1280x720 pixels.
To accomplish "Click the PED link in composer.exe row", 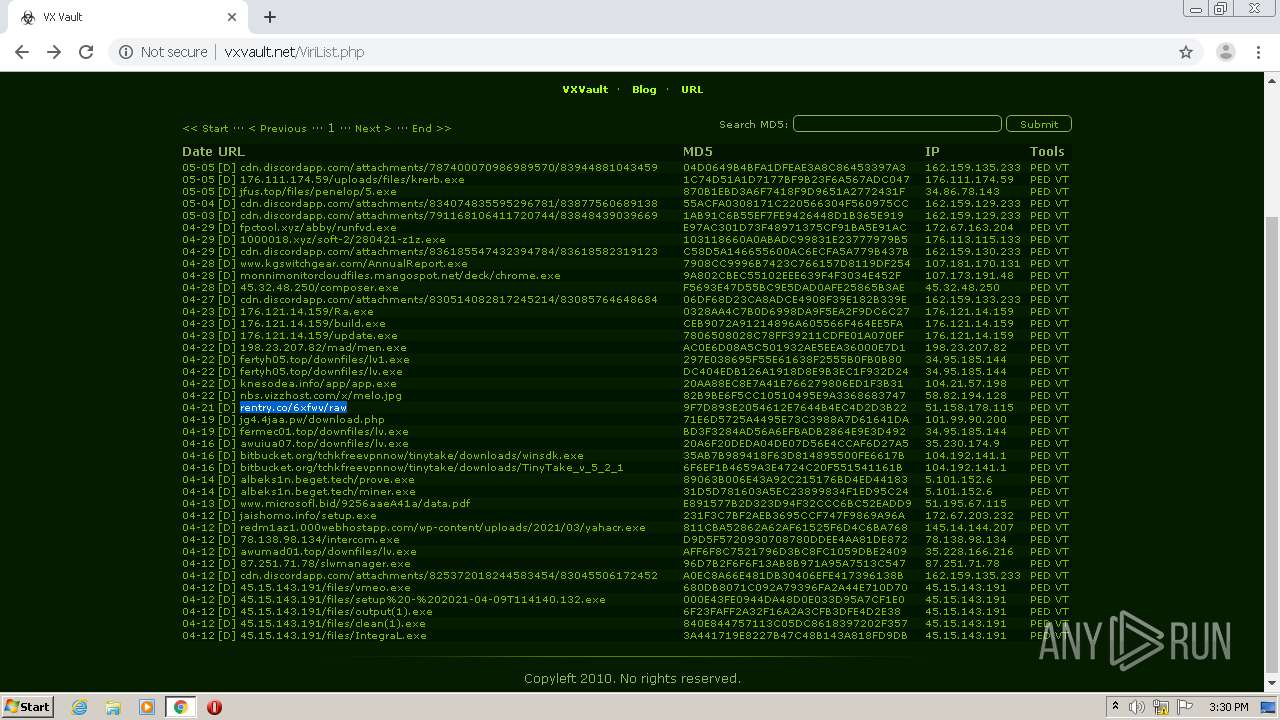I will (1040, 287).
